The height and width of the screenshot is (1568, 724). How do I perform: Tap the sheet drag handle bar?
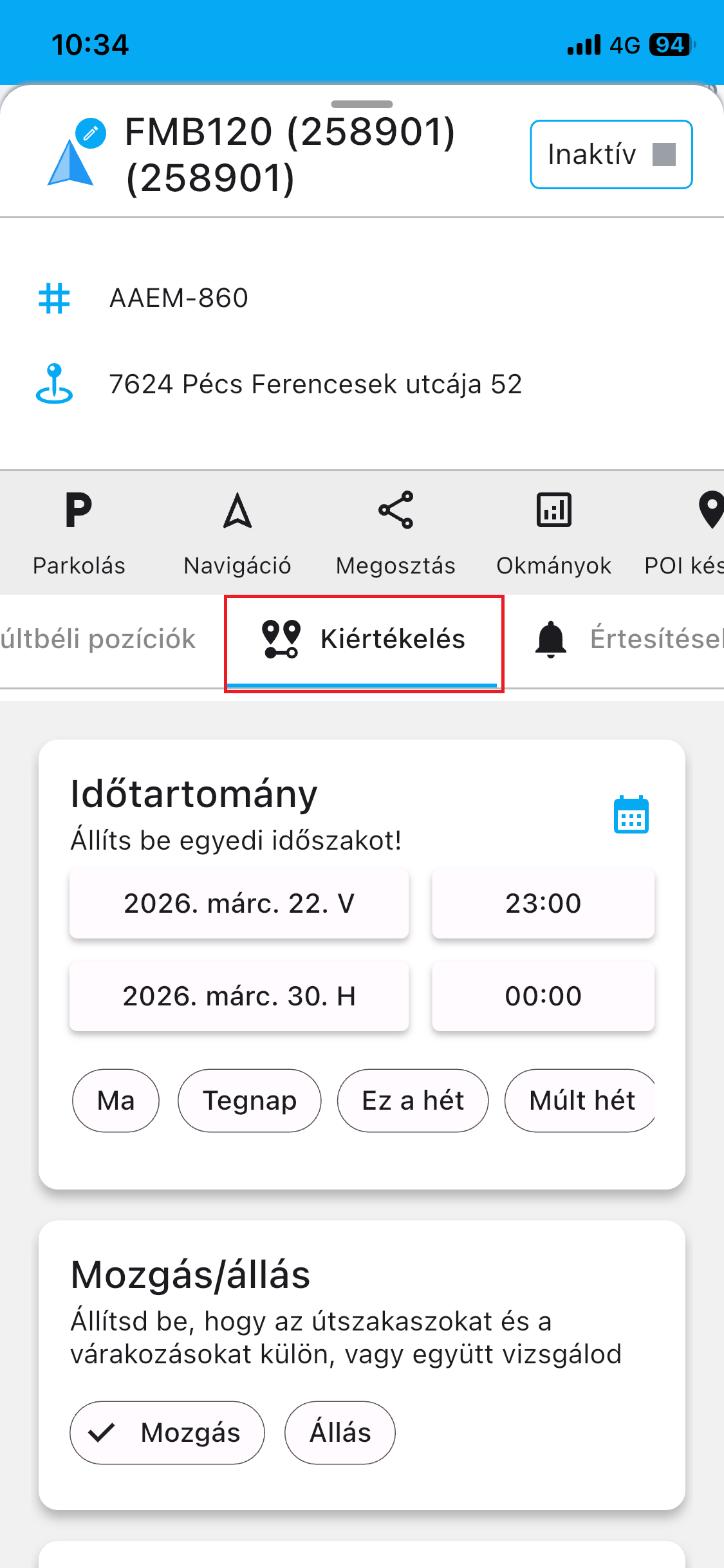click(362, 104)
